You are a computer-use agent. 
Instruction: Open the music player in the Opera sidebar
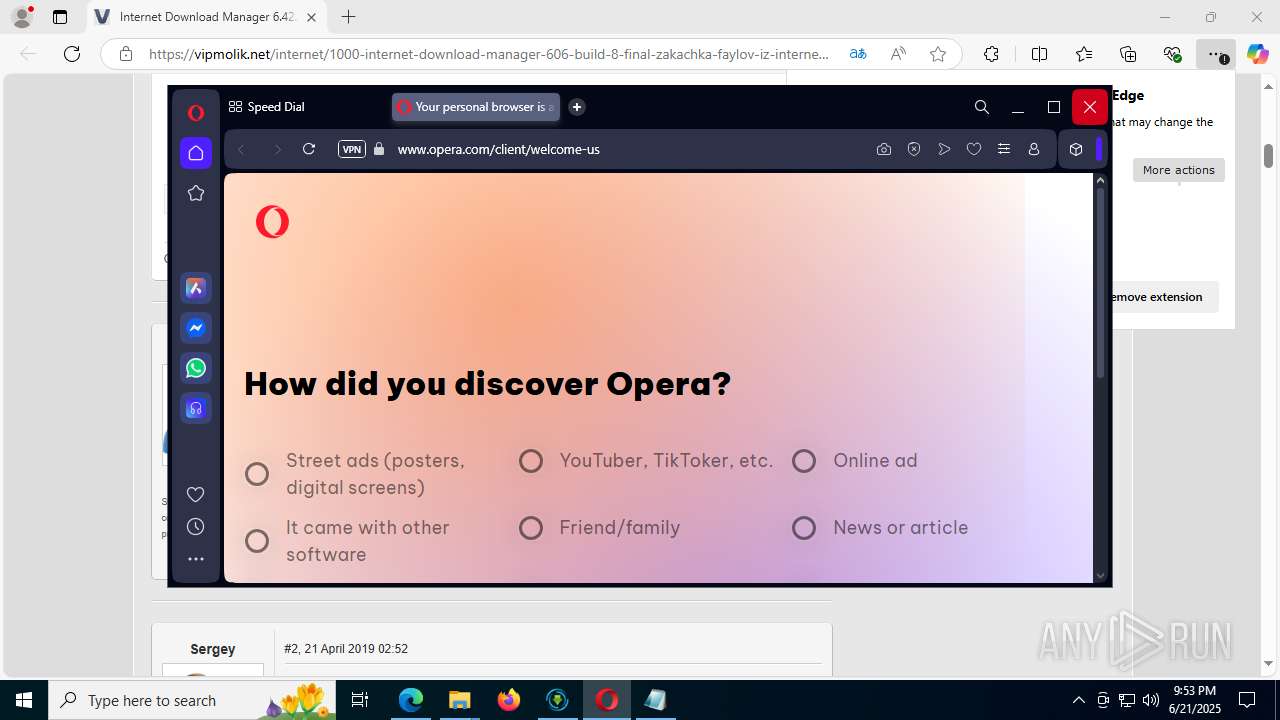[196, 408]
